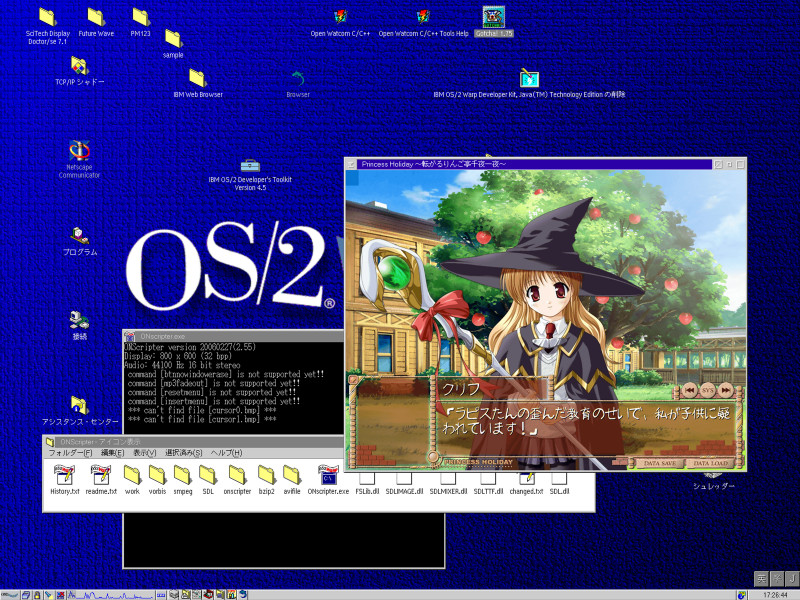
Task: Toggle the 半 half-width input indicator
Action: tap(777, 578)
